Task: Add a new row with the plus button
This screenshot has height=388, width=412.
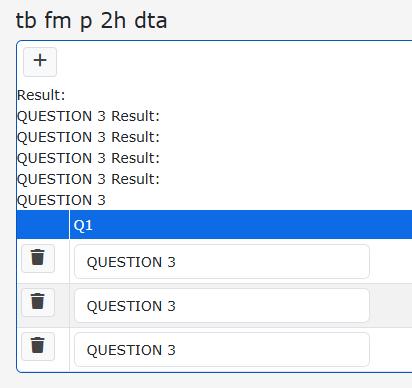Action: (x=40, y=62)
